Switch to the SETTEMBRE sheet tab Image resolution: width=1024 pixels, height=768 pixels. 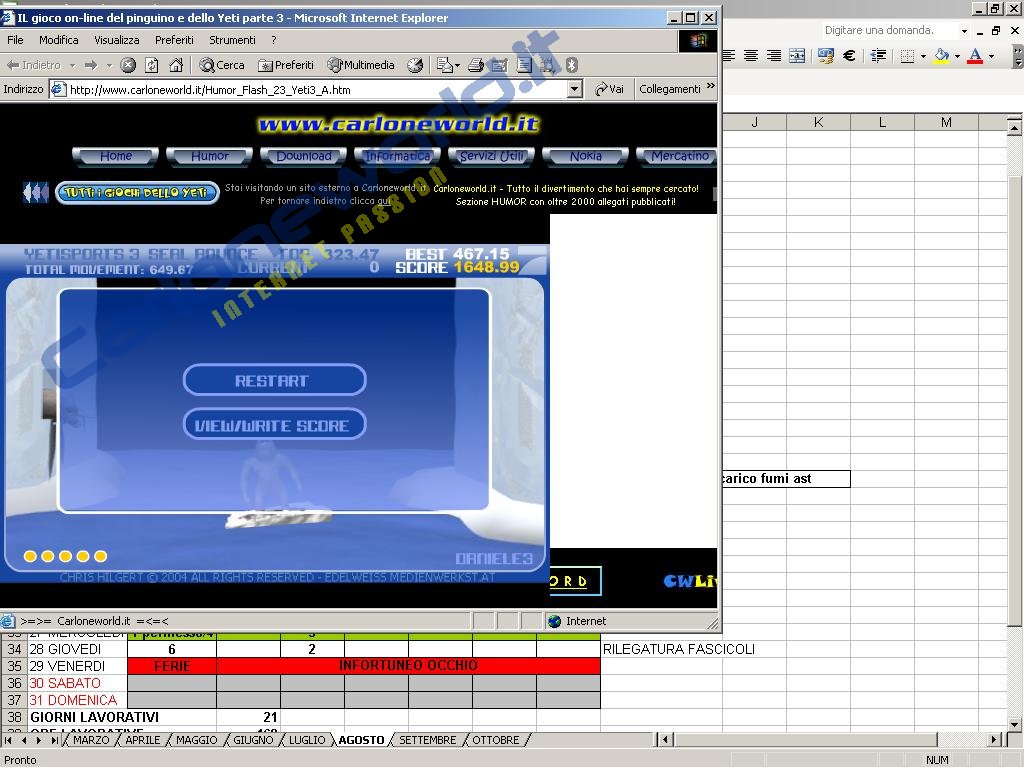click(x=427, y=740)
